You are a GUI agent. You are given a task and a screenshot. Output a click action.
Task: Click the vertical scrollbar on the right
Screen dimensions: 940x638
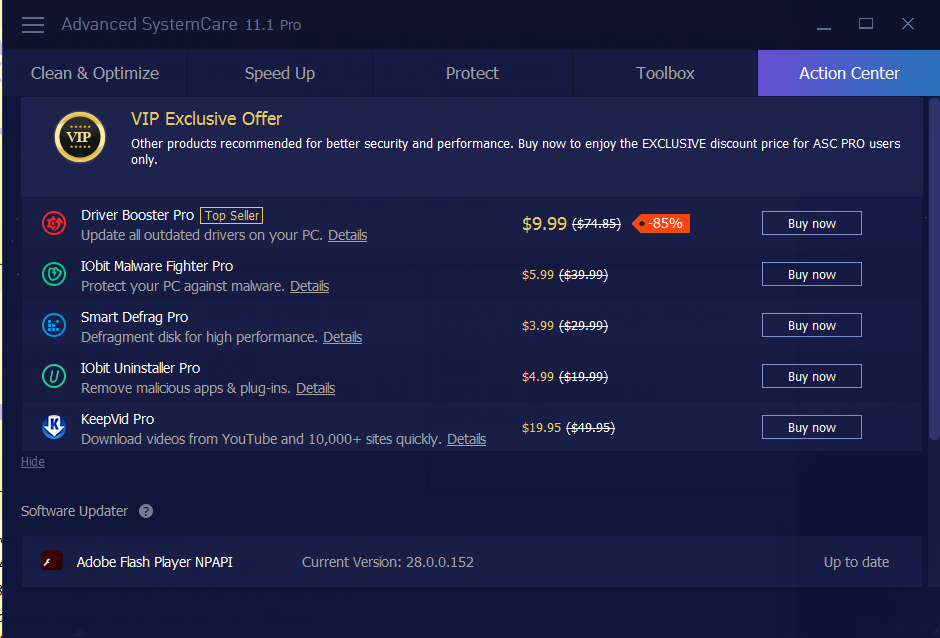934,270
